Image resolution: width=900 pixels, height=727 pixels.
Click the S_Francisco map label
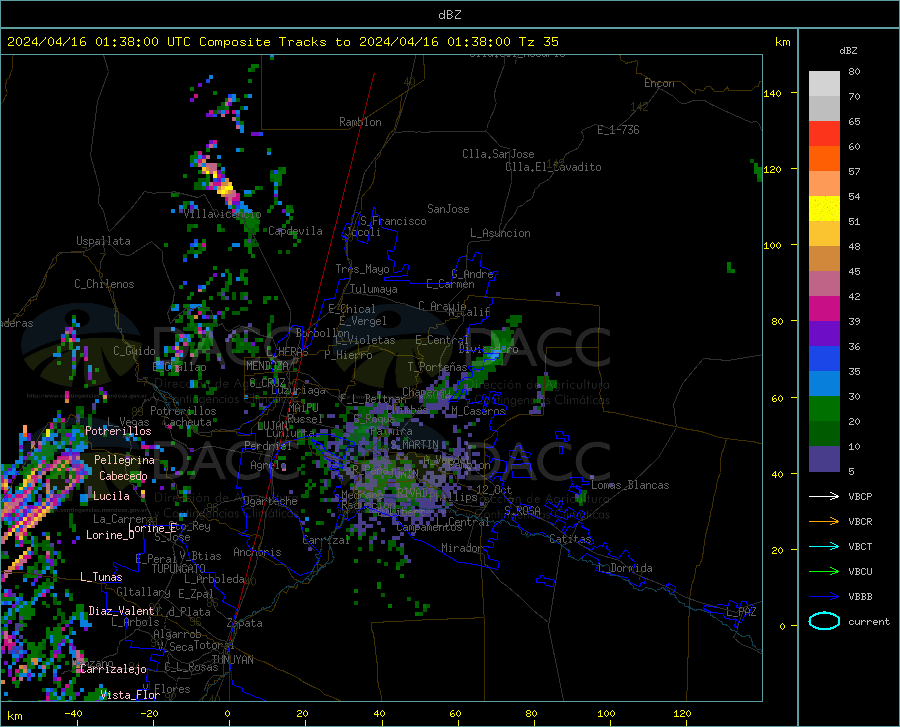click(x=393, y=221)
